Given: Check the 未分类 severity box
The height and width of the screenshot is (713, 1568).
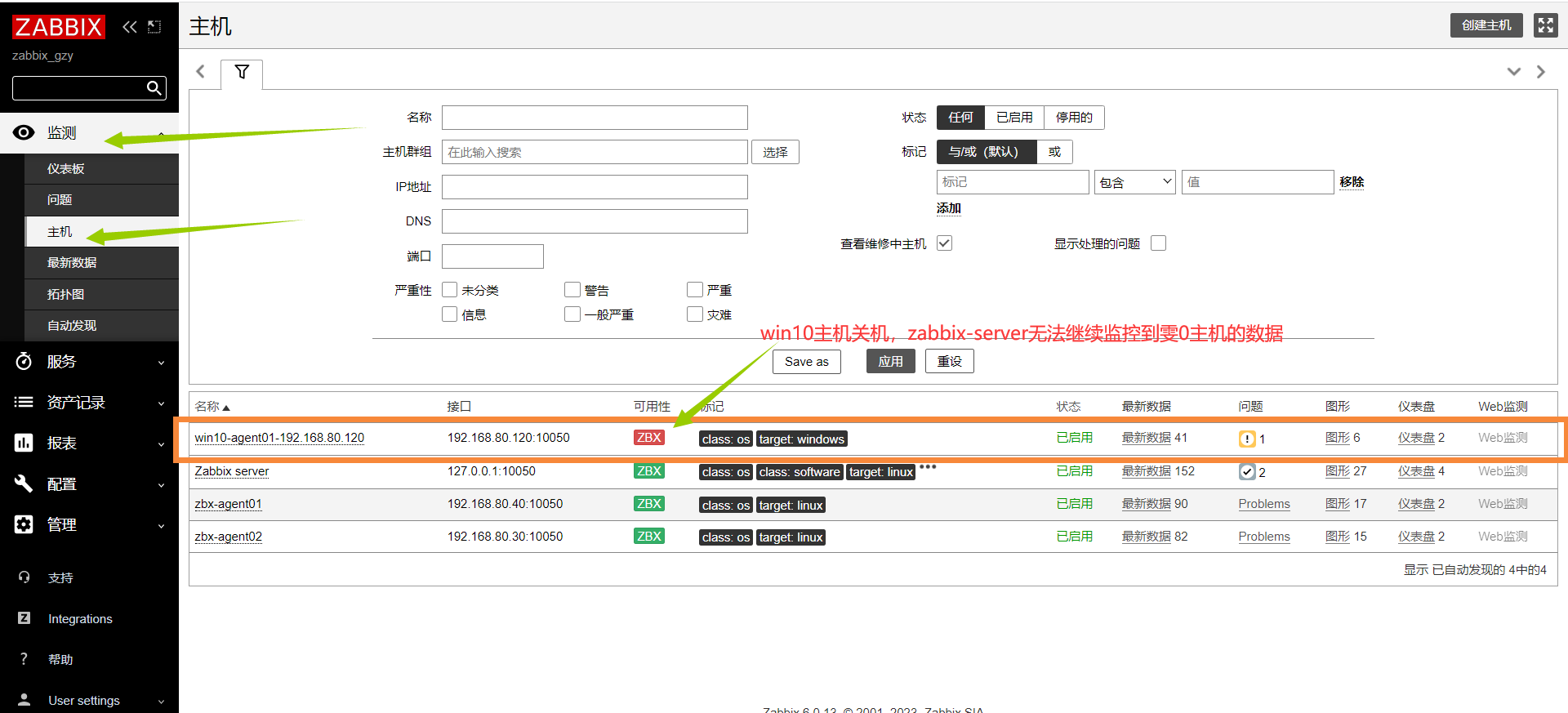Looking at the screenshot, I should pos(449,290).
